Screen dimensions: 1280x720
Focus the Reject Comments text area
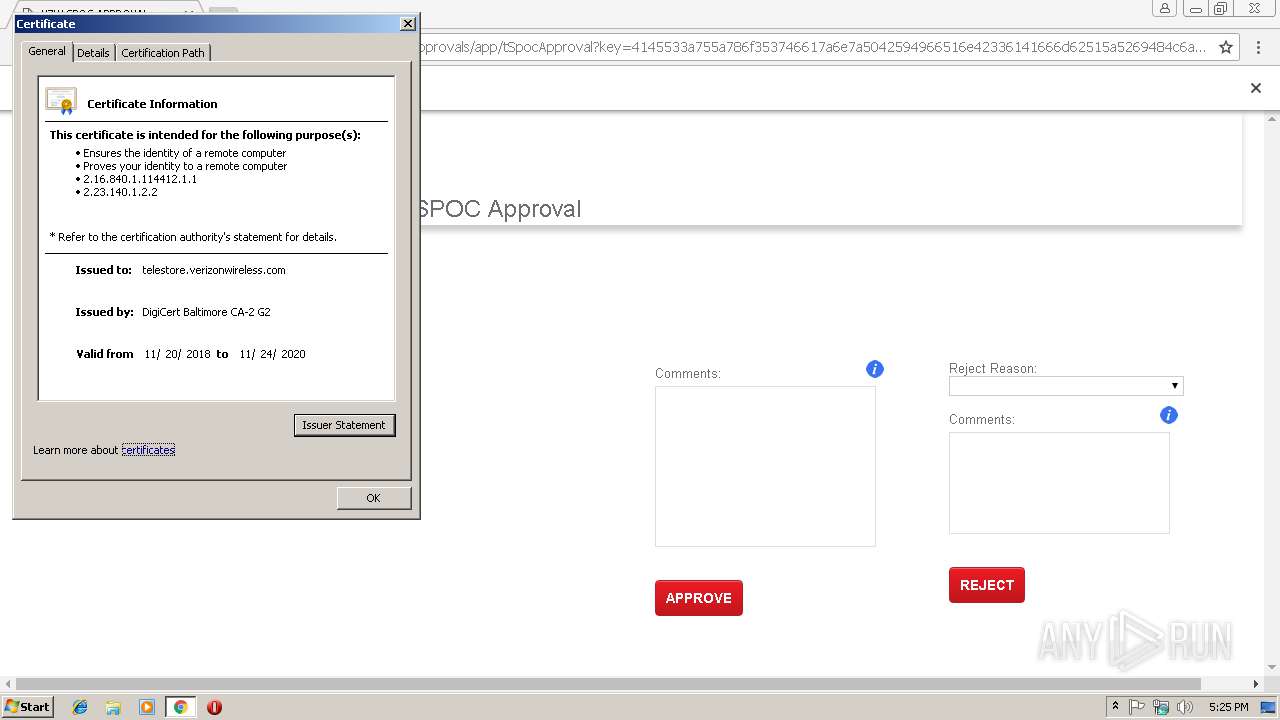coord(1059,483)
